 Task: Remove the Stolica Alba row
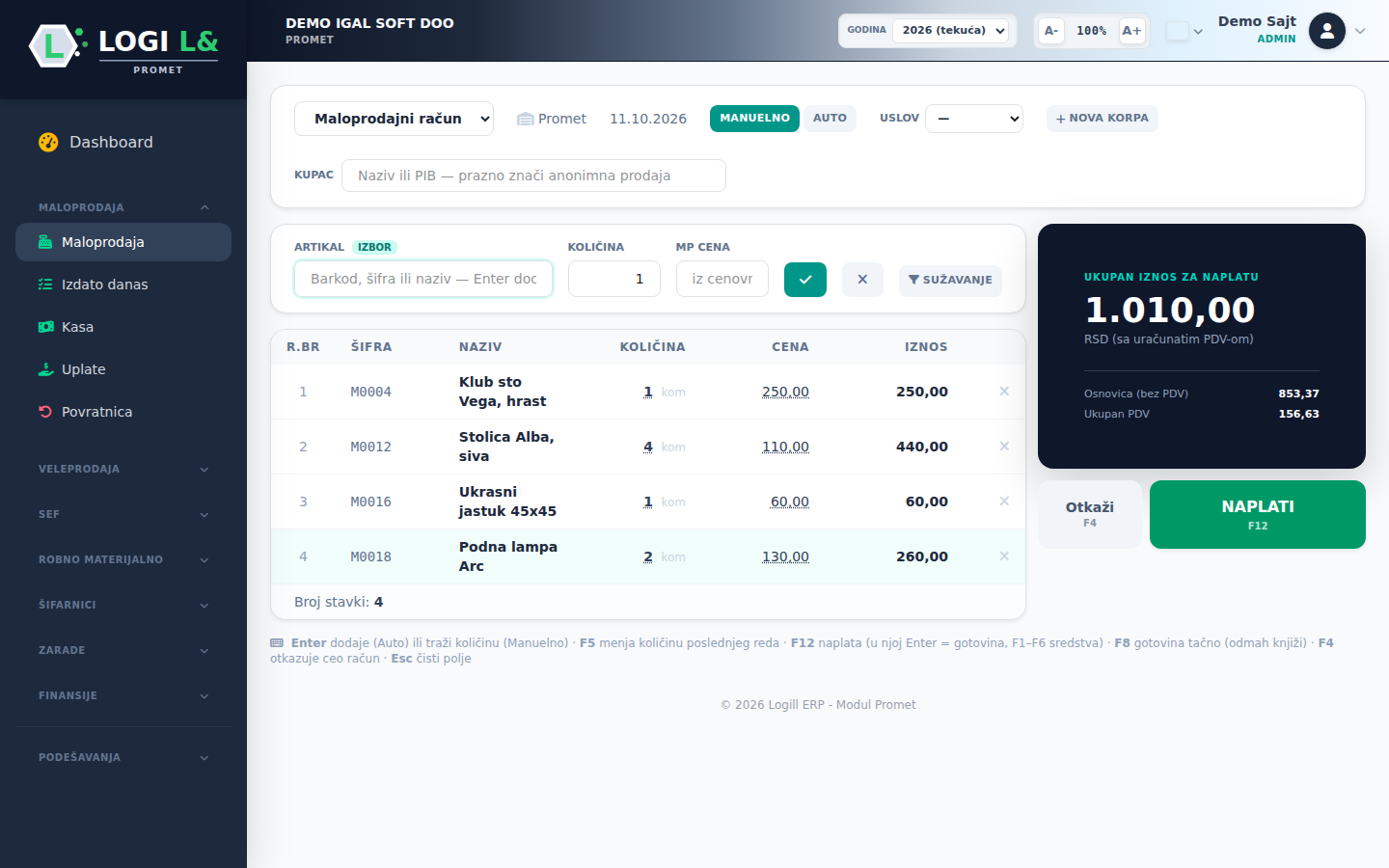pos(1004,446)
